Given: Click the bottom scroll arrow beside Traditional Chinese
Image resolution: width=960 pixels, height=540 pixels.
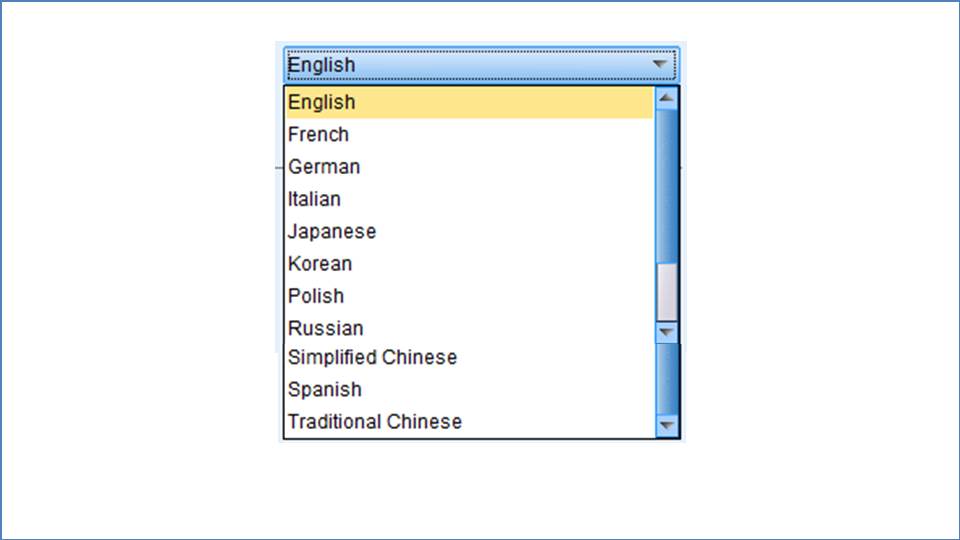Looking at the screenshot, I should 667,426.
